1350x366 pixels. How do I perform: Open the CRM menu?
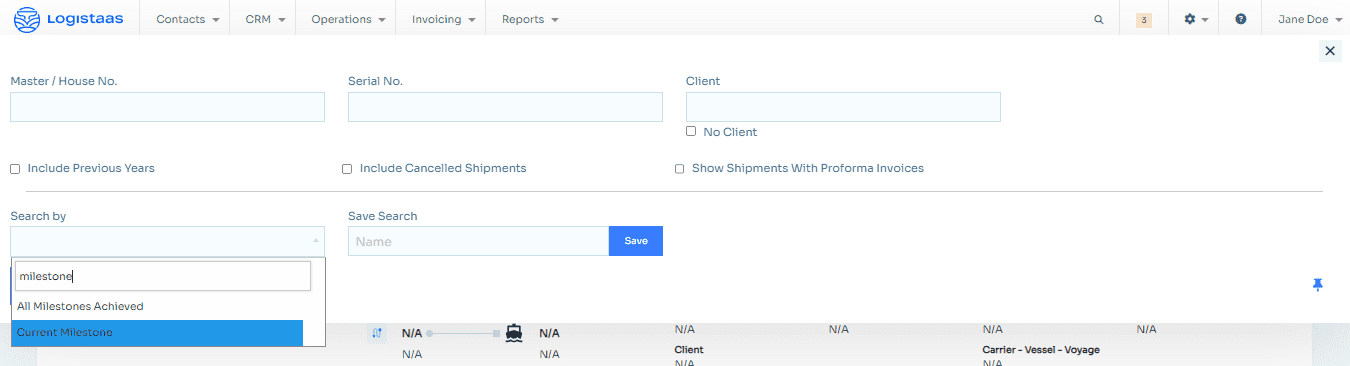click(x=264, y=19)
